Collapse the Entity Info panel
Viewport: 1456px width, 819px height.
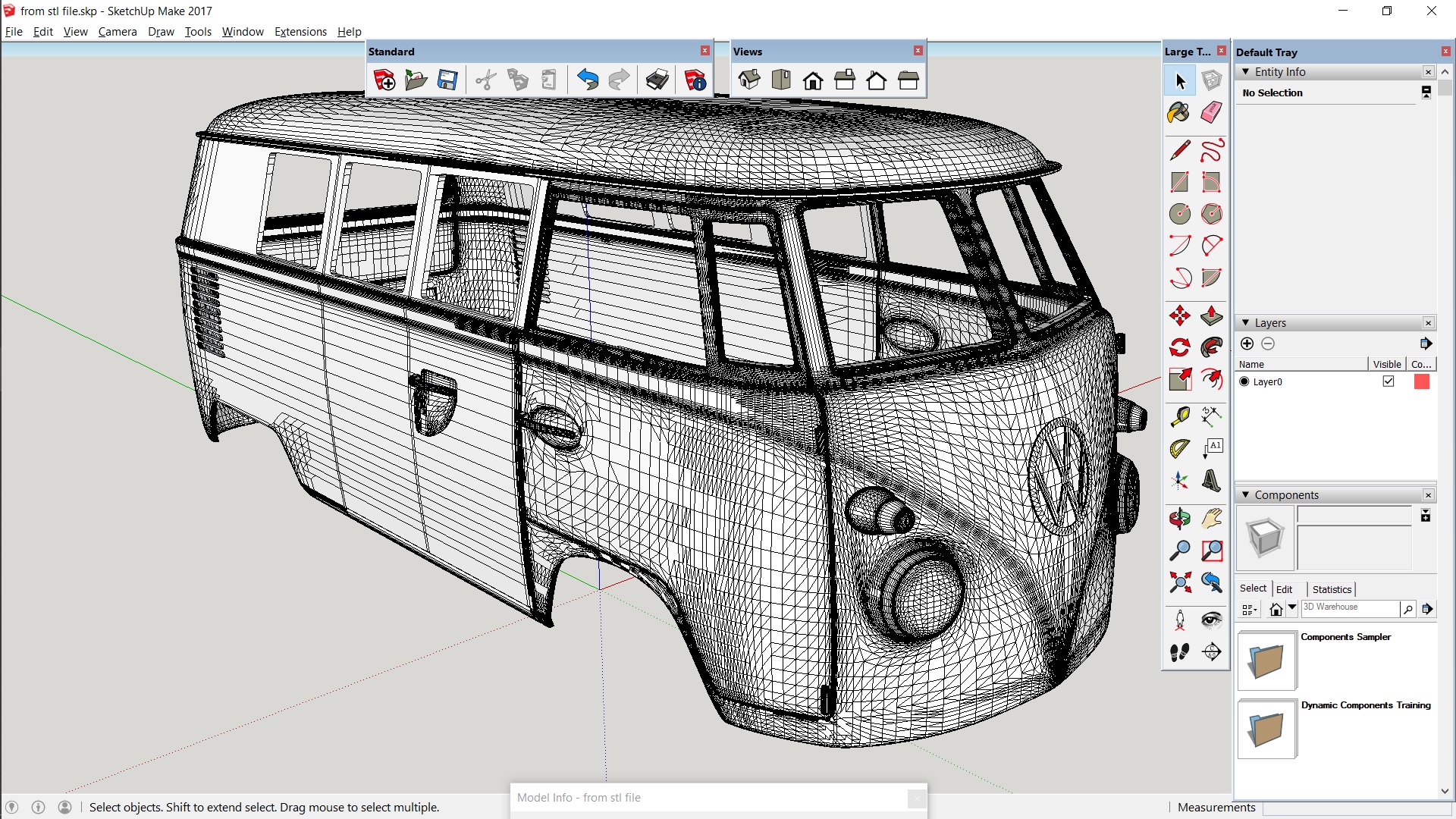pos(1245,71)
